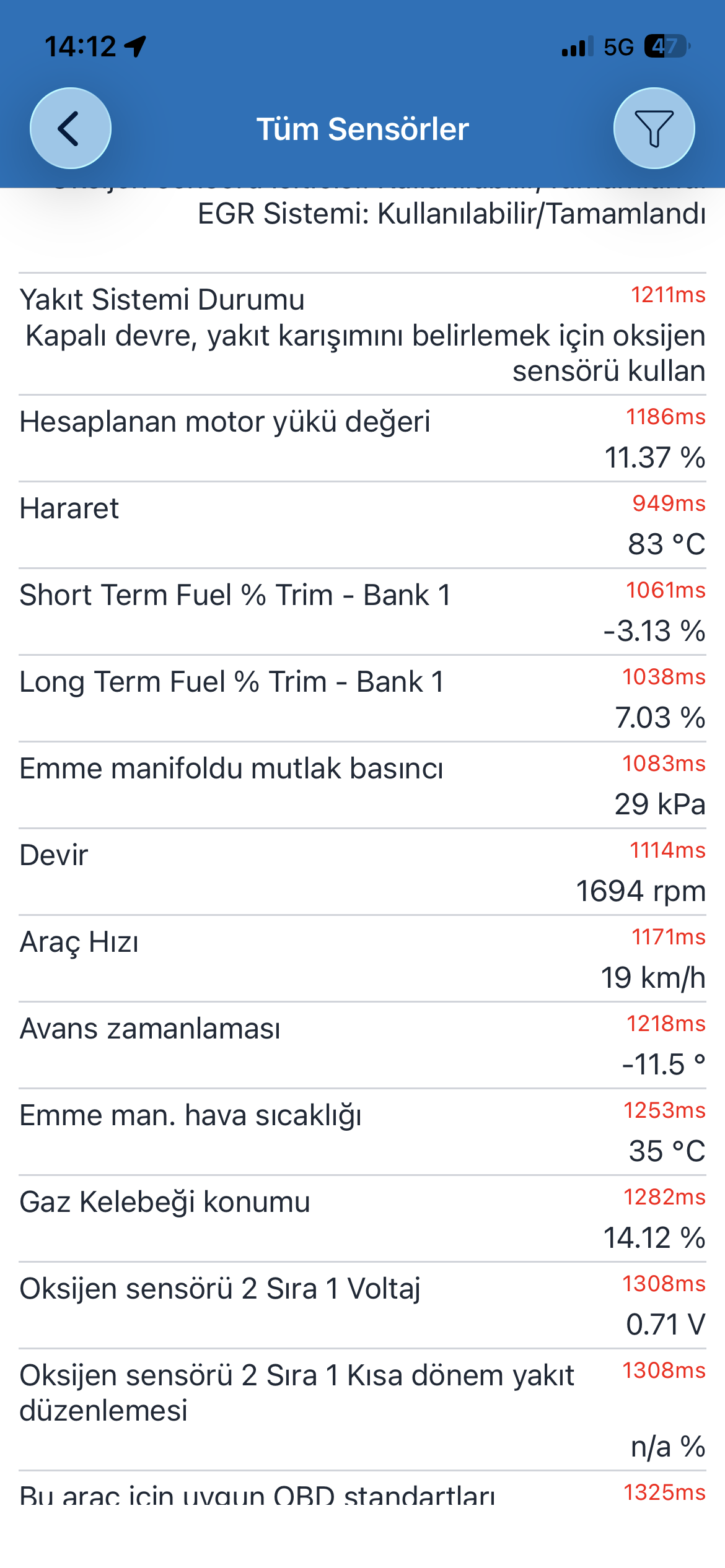Select Oksijen sensörü 2 Sıra 1 Voltaj

[362, 1305]
